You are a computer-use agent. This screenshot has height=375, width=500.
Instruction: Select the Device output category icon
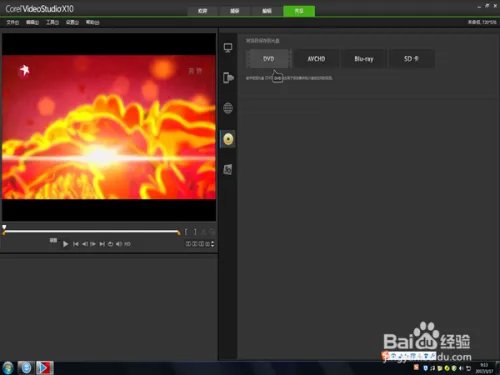pos(228,78)
